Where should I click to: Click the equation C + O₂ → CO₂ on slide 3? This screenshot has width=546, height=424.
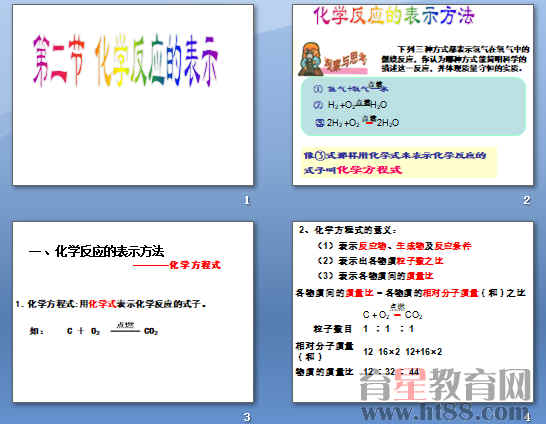click(112, 329)
